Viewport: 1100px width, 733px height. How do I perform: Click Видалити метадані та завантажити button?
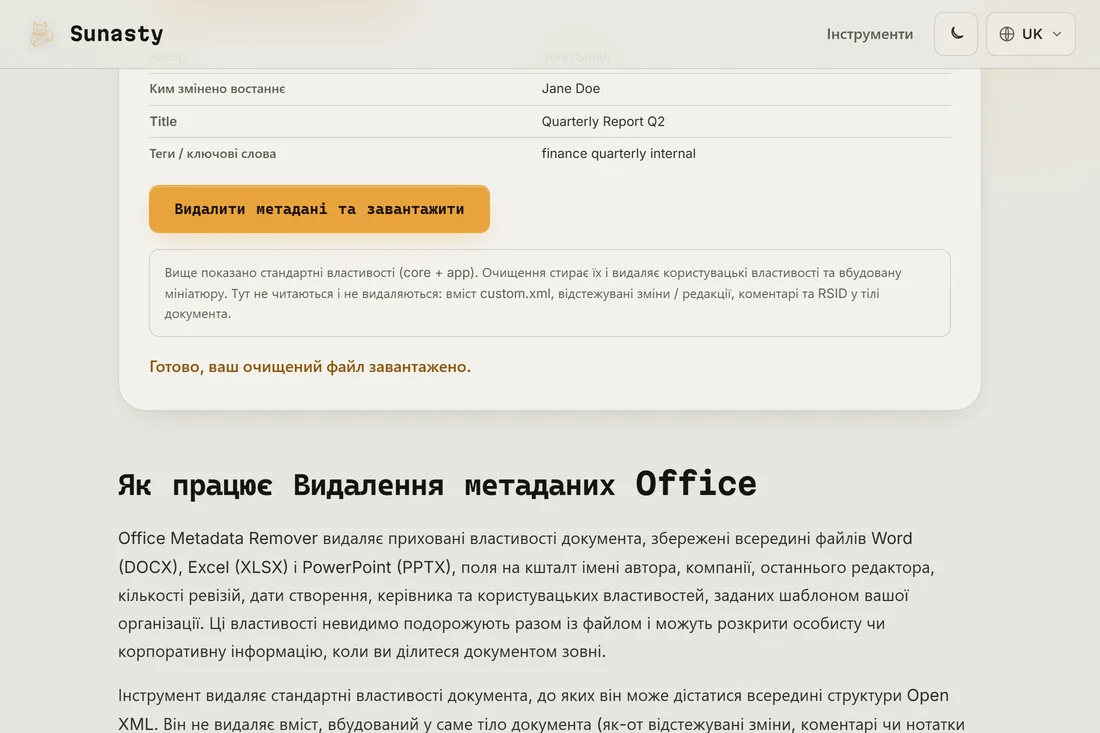319,209
